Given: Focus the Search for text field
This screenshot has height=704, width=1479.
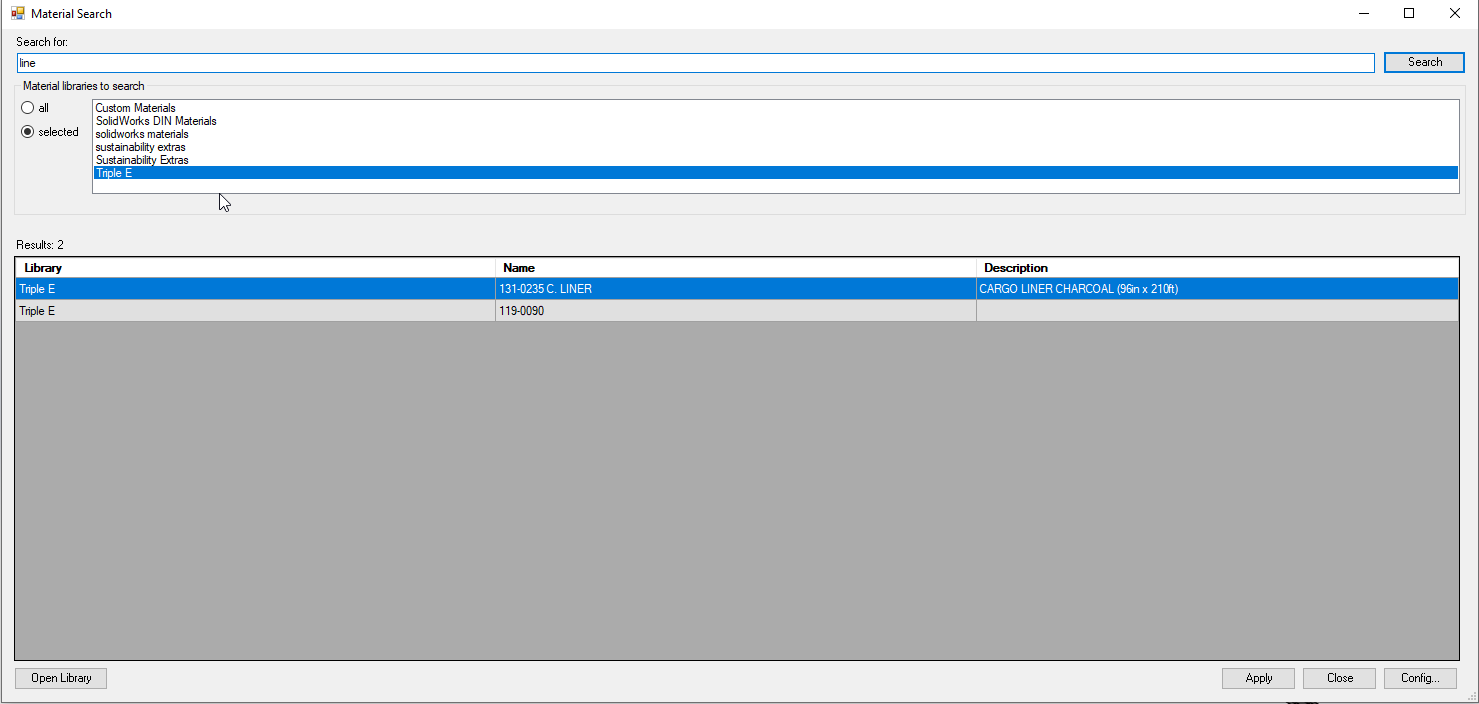Looking at the screenshot, I should (x=695, y=63).
